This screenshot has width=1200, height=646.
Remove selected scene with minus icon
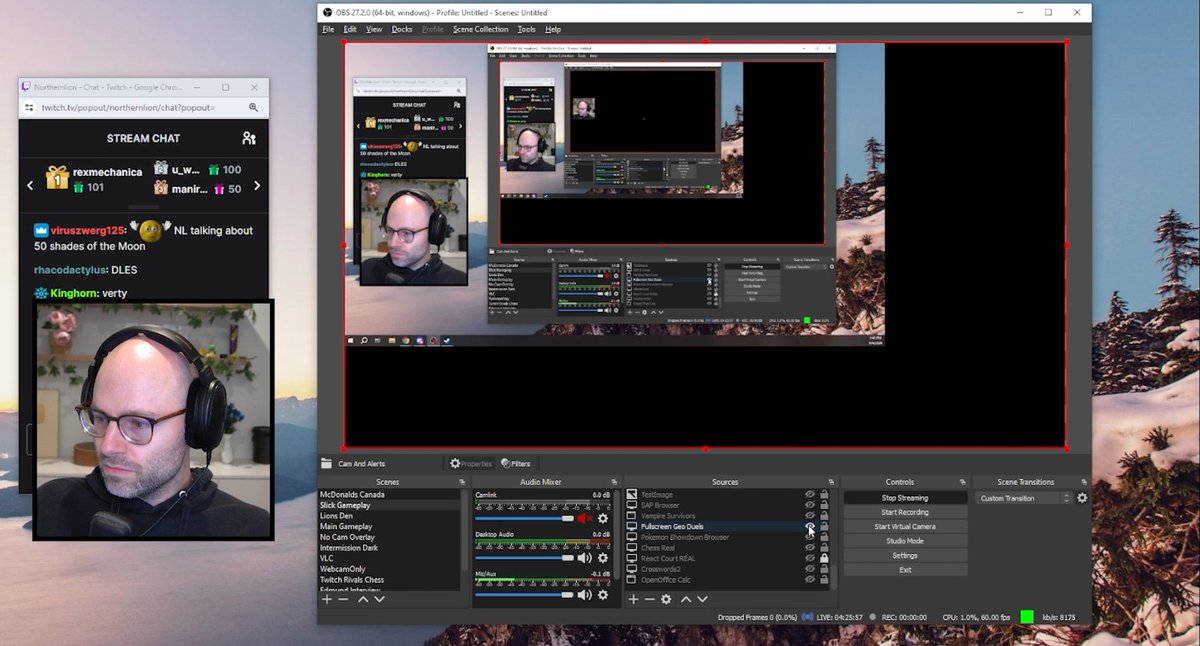click(343, 598)
